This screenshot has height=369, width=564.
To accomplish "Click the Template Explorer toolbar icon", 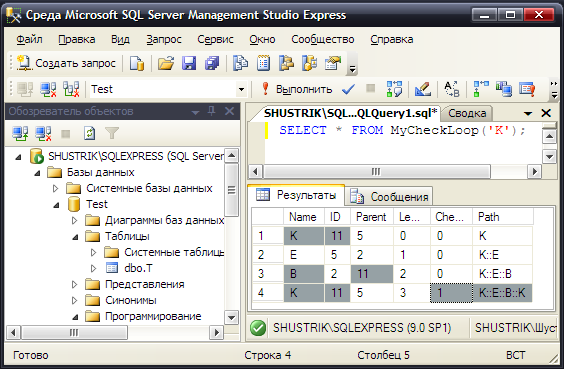I will click(x=310, y=64).
